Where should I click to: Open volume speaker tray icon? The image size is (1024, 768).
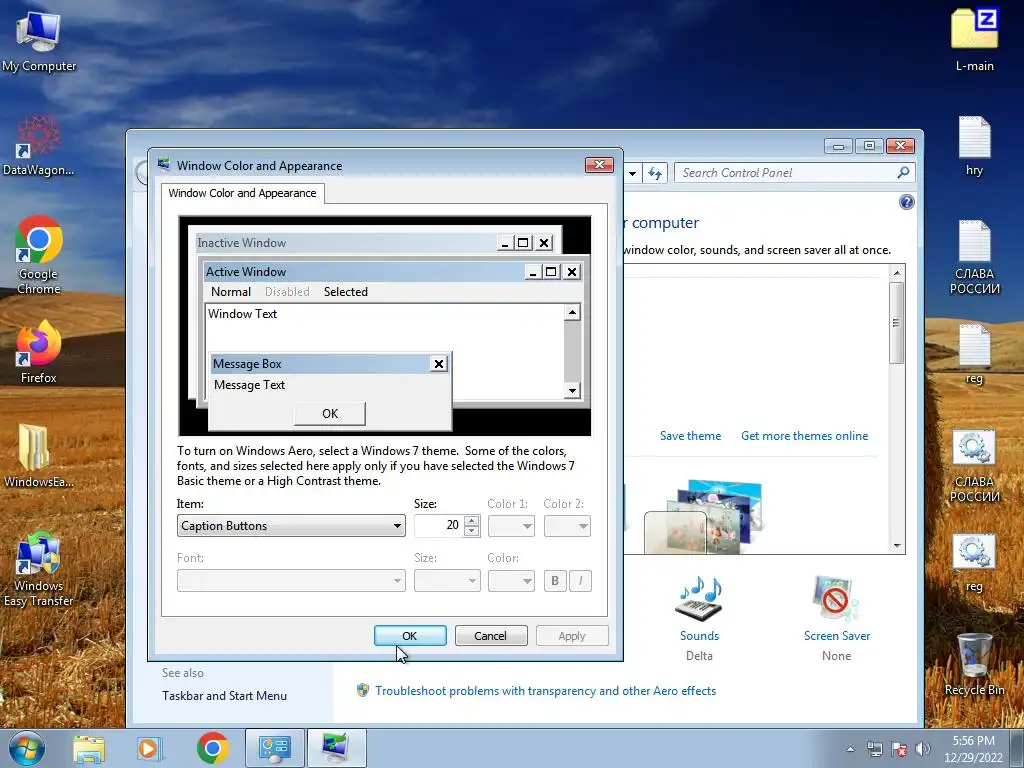pos(923,749)
